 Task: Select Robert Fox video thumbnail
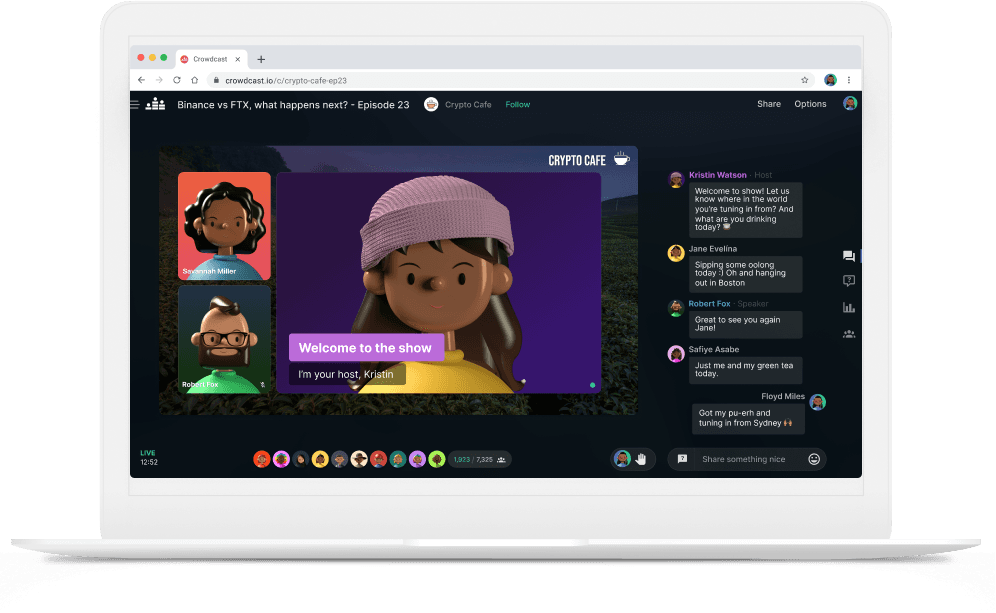(224, 339)
